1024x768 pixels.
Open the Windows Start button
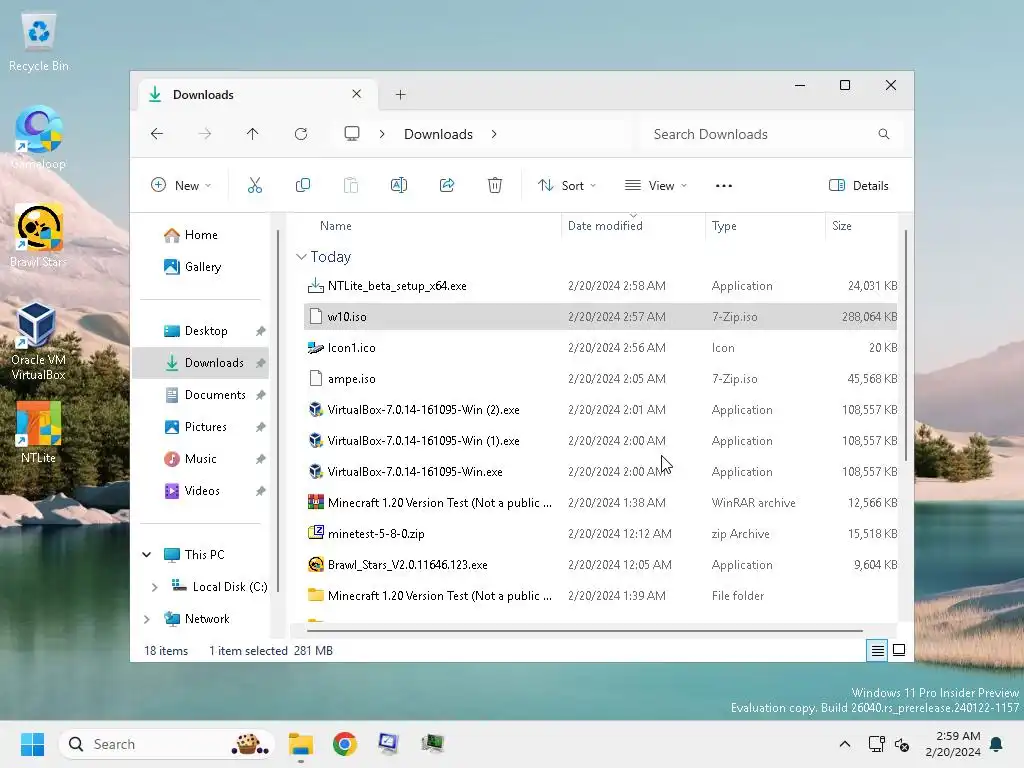32,744
